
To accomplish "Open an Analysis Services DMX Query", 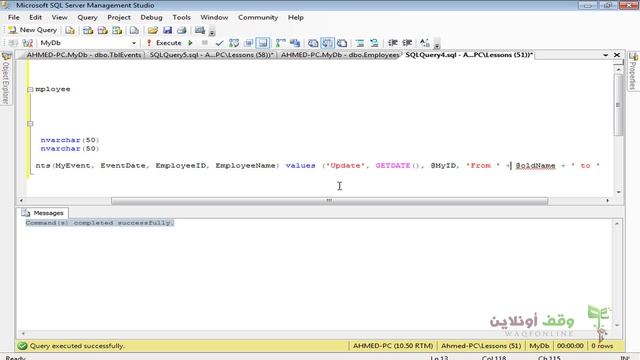I will pos(102,30).
